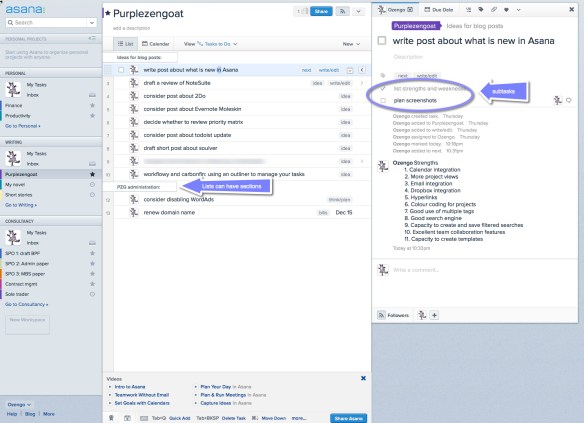Click the heart icon in the task pane toolbar
584x423 pixels.
(x=506, y=10)
